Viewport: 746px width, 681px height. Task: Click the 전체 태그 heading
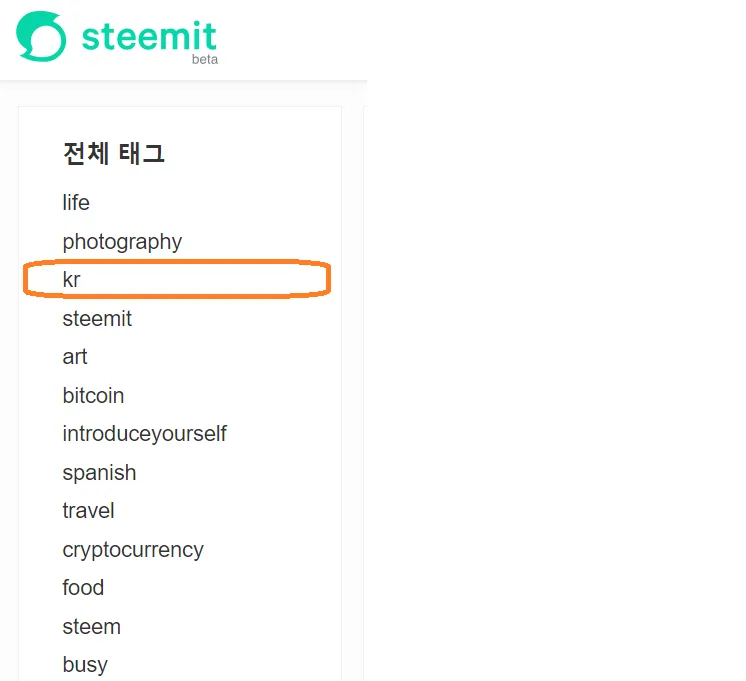click(113, 154)
